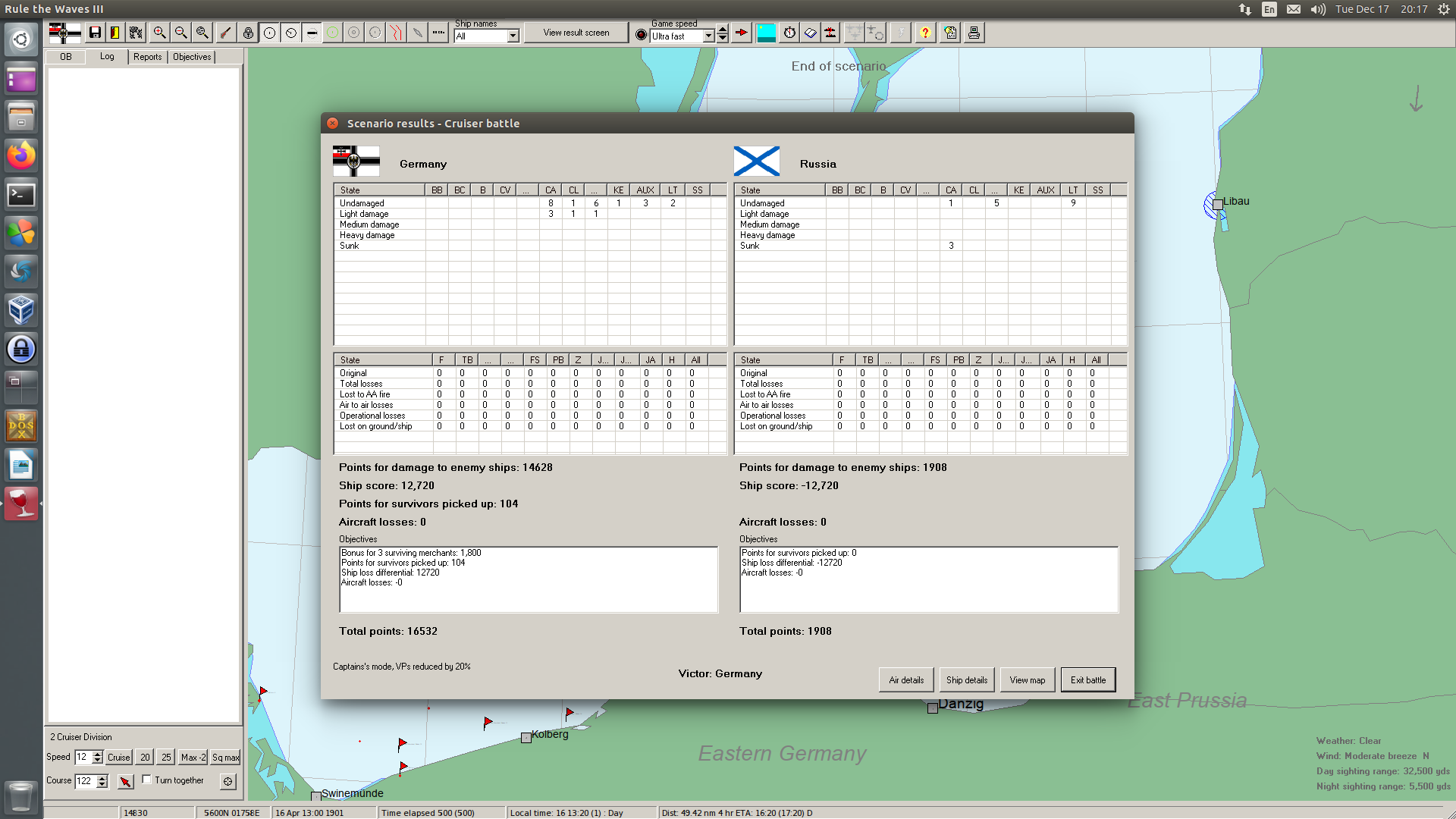Click the red sinking ship icon
Image resolution: width=1456 pixels, height=819 pixels.
pos(831,33)
